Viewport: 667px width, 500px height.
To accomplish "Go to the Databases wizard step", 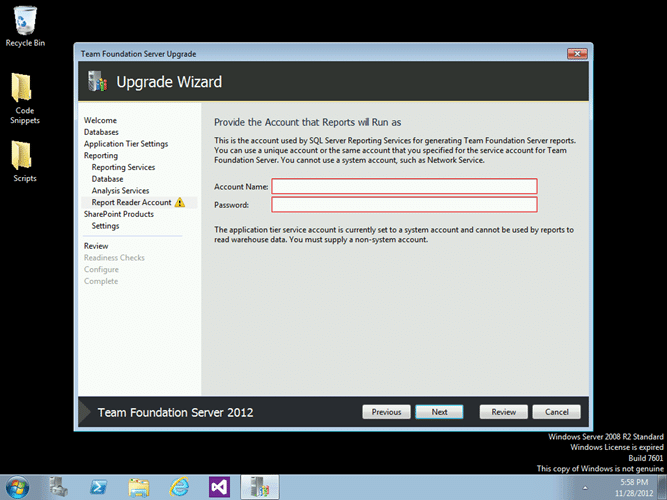I will pyautogui.click(x=101, y=132).
